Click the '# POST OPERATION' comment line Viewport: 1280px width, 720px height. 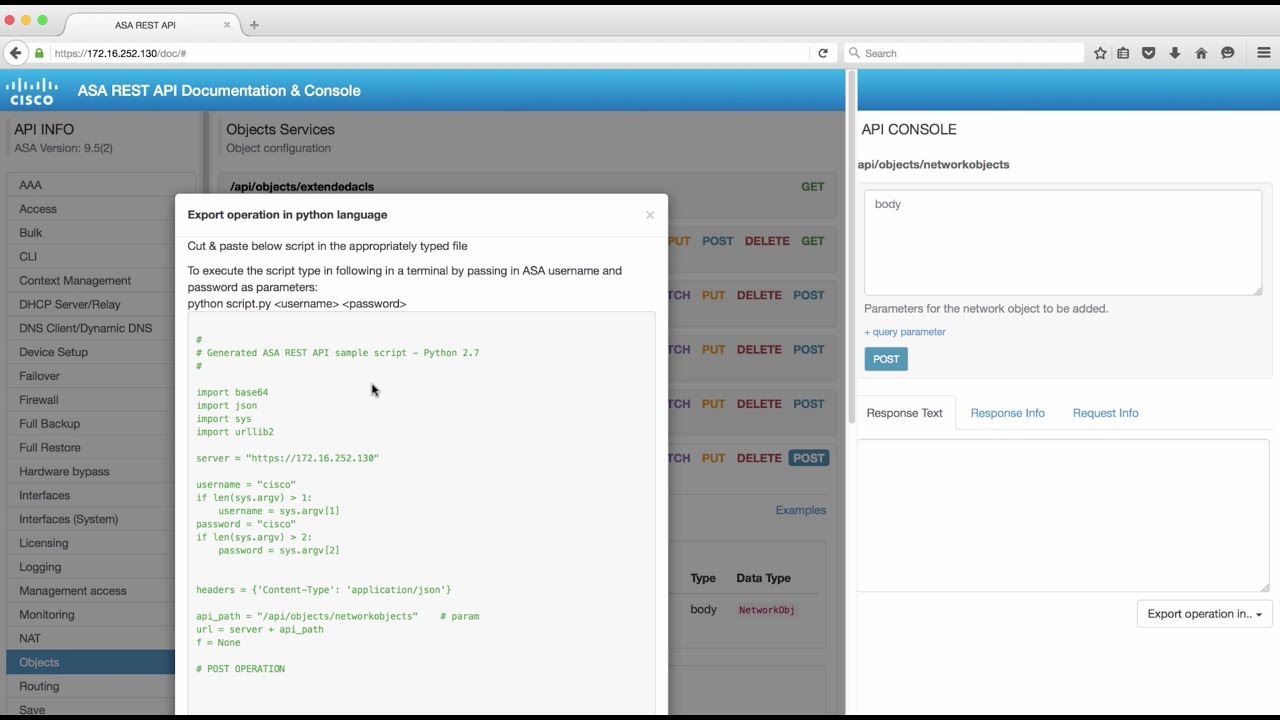coord(241,669)
